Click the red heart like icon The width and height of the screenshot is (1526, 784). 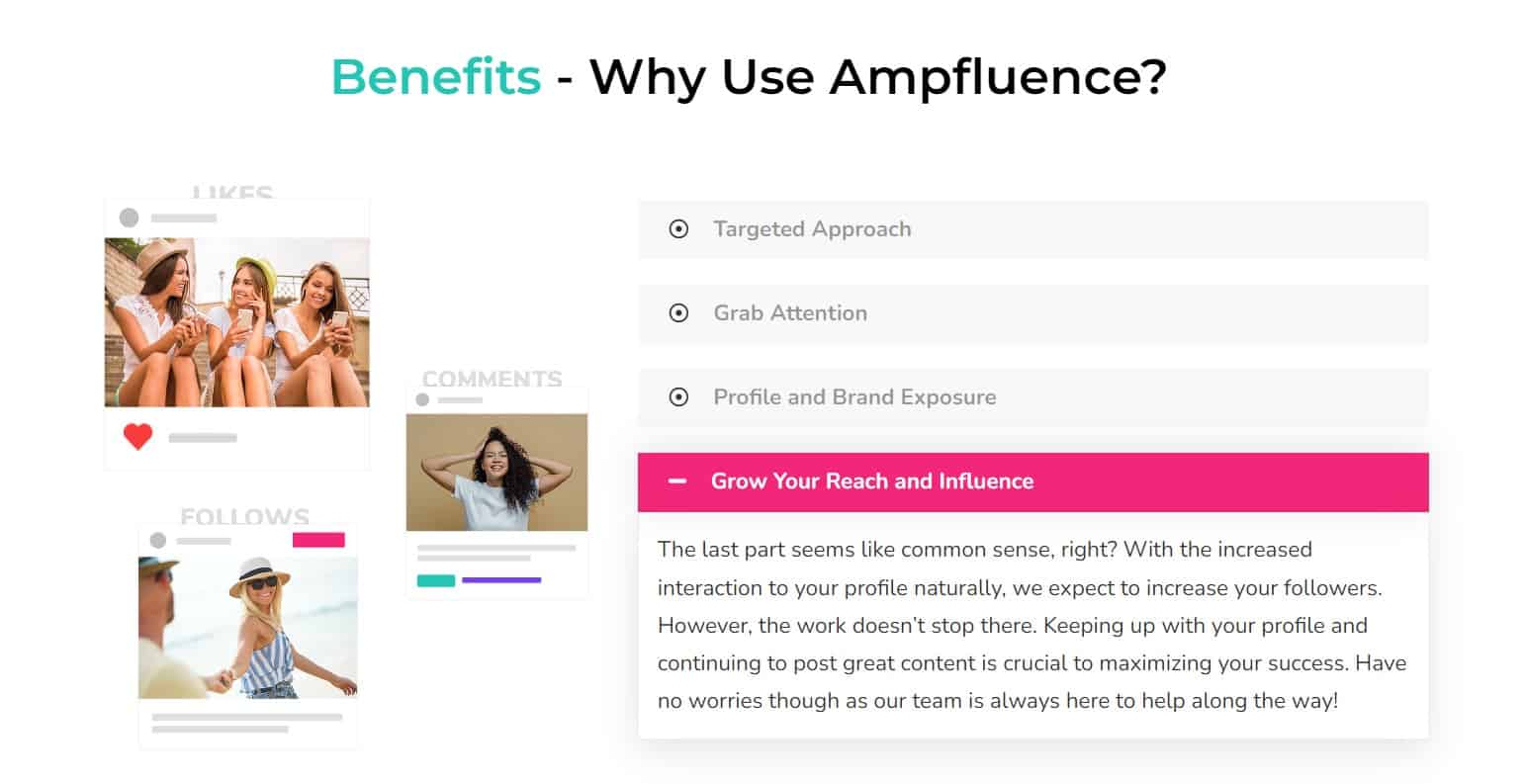[137, 436]
